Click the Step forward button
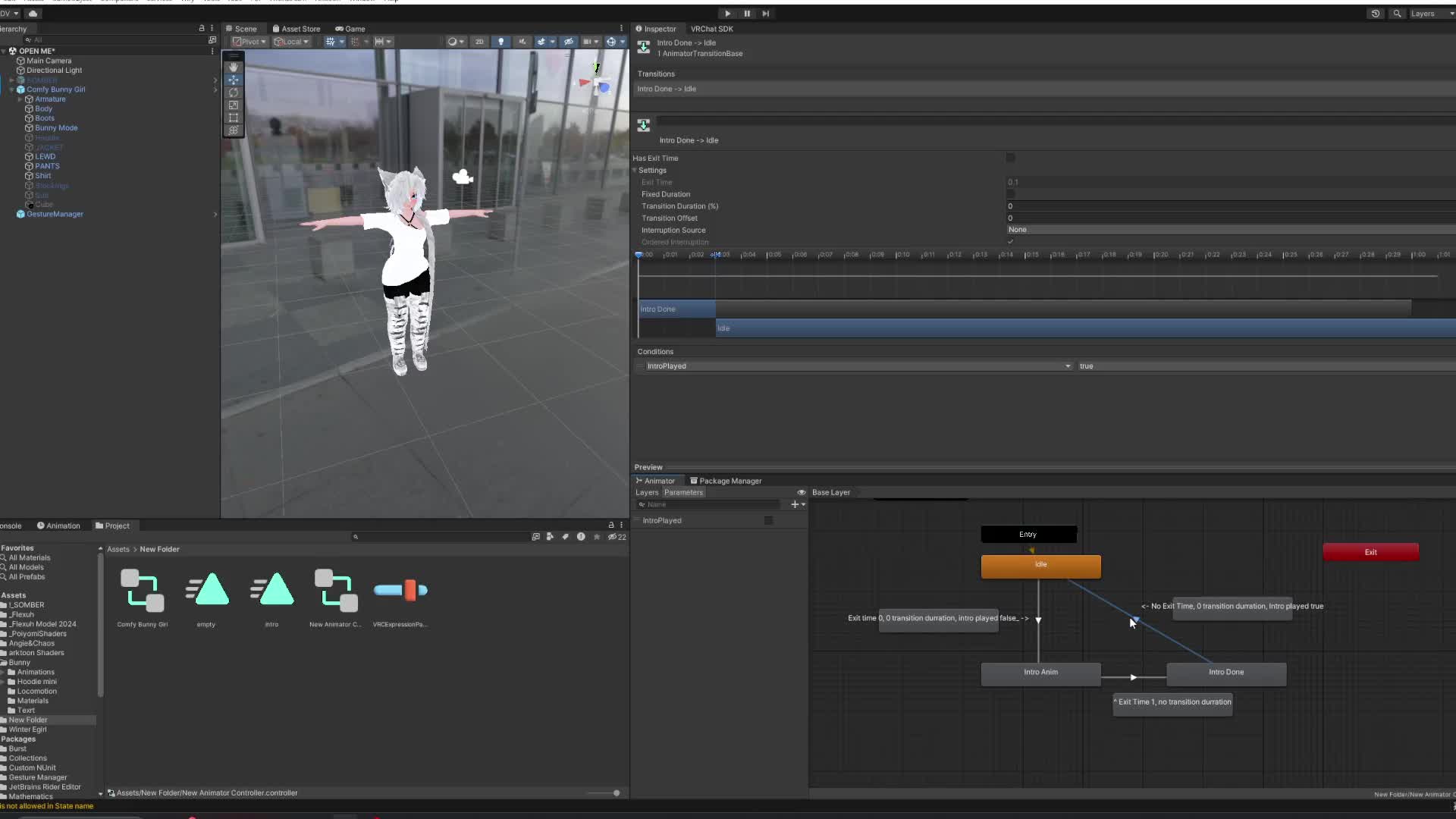This screenshot has height=819, width=1456. [x=766, y=14]
